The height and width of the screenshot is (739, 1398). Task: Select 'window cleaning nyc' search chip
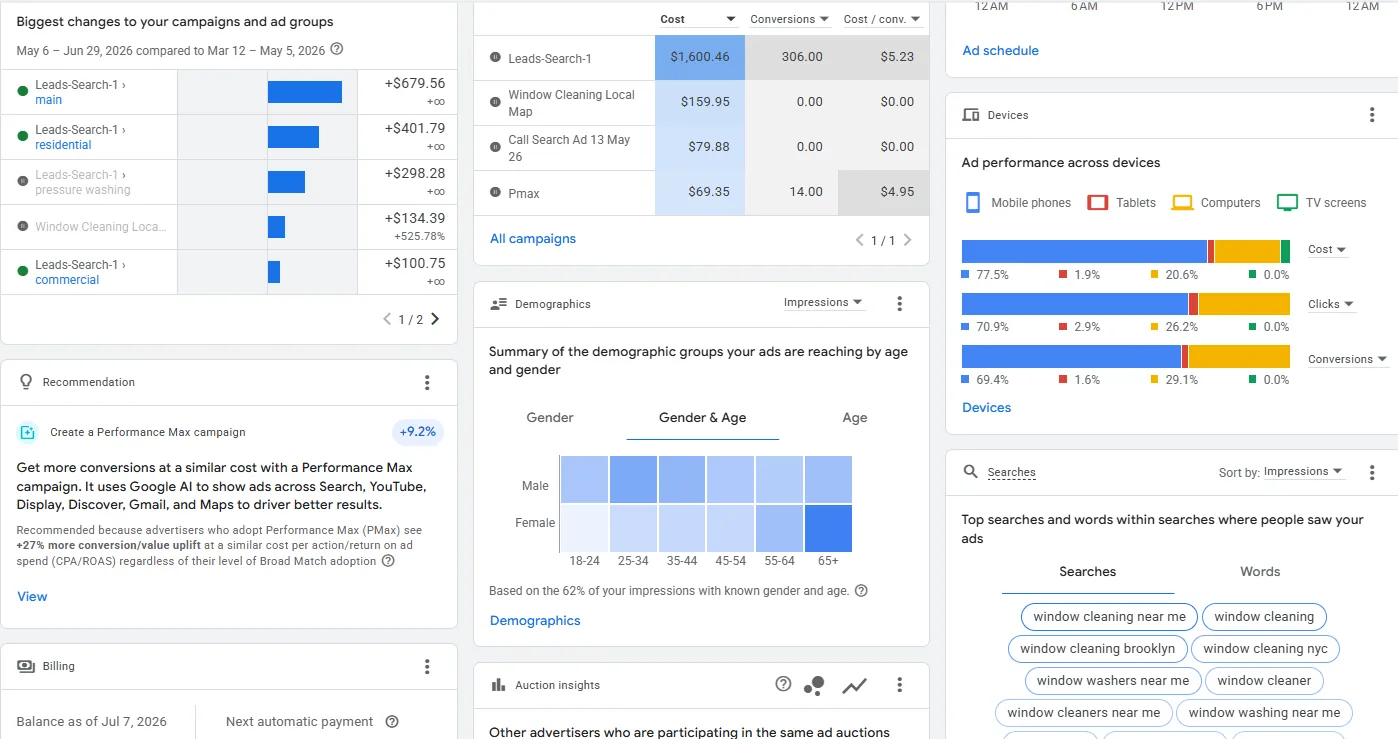(x=1265, y=649)
